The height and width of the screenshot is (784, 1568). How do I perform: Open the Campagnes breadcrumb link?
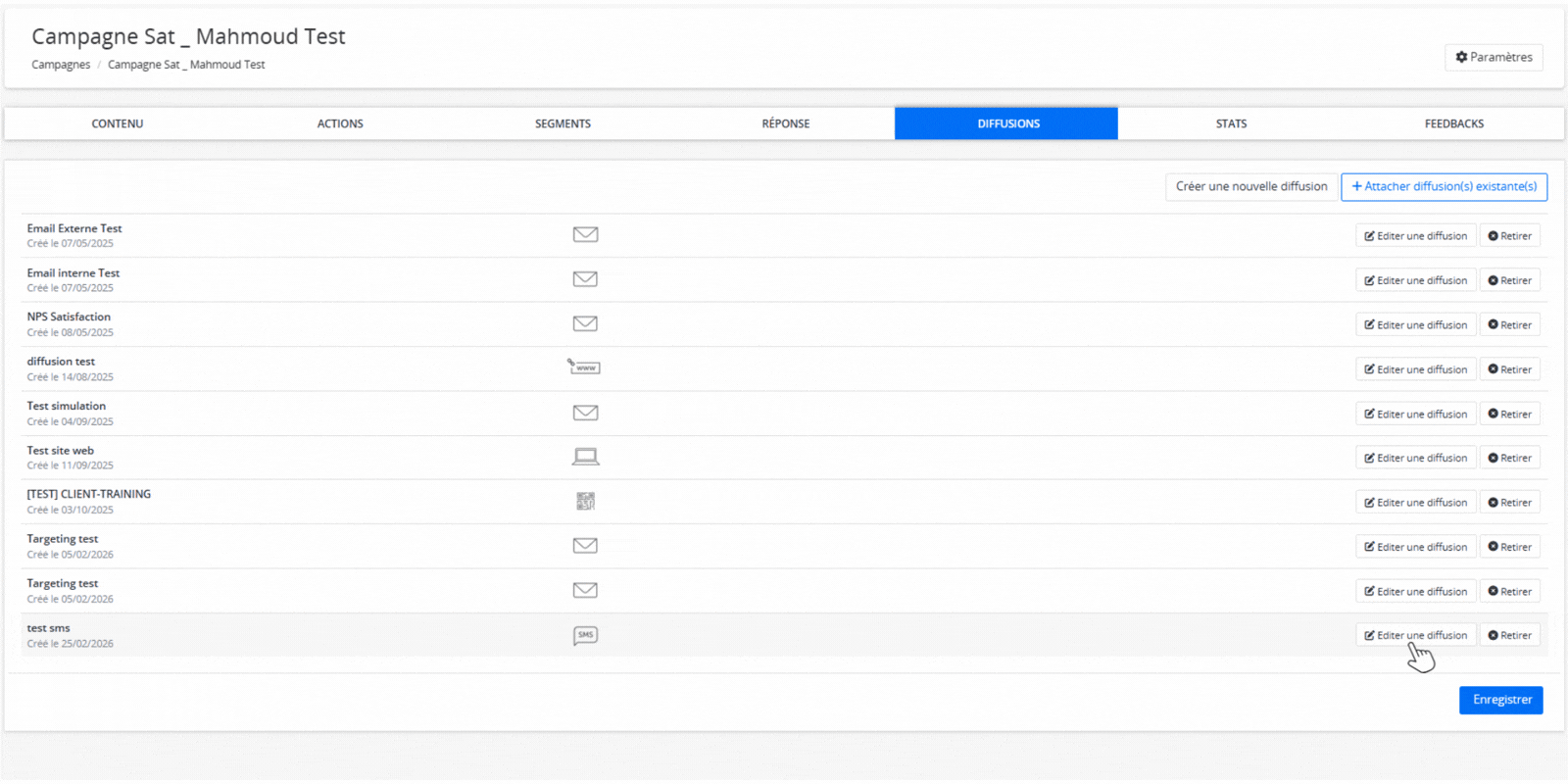[x=61, y=65]
